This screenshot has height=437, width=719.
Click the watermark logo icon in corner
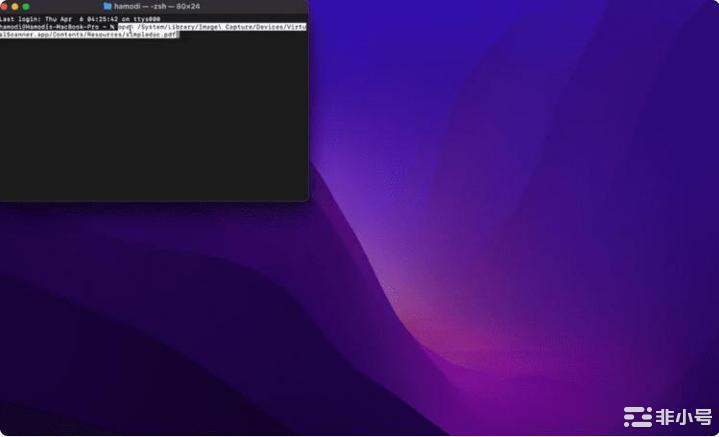click(x=637, y=416)
